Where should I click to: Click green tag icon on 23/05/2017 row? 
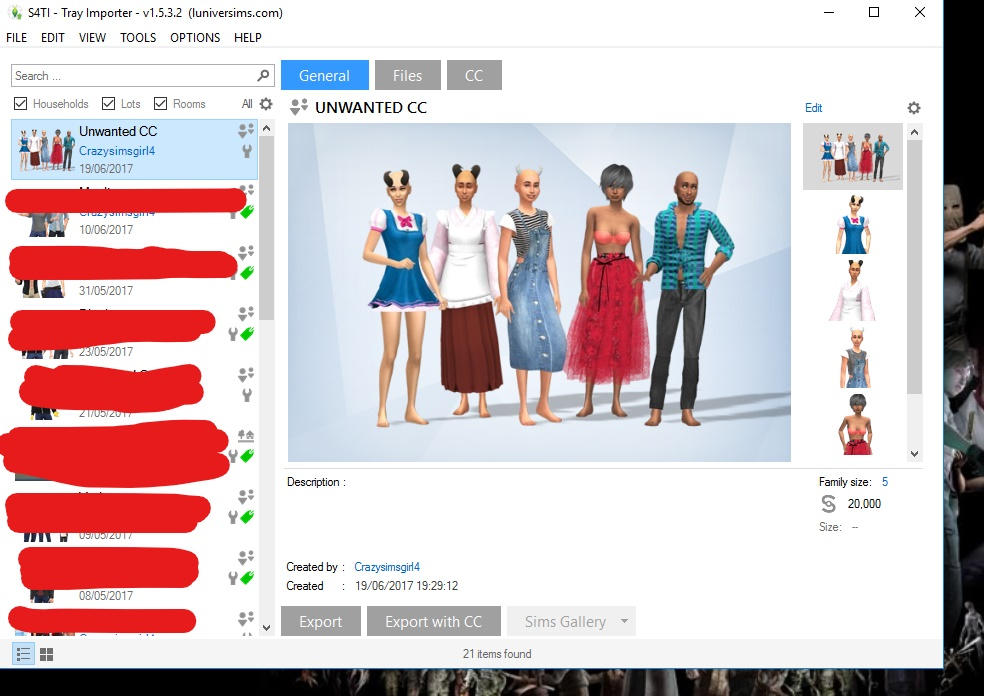(x=247, y=333)
